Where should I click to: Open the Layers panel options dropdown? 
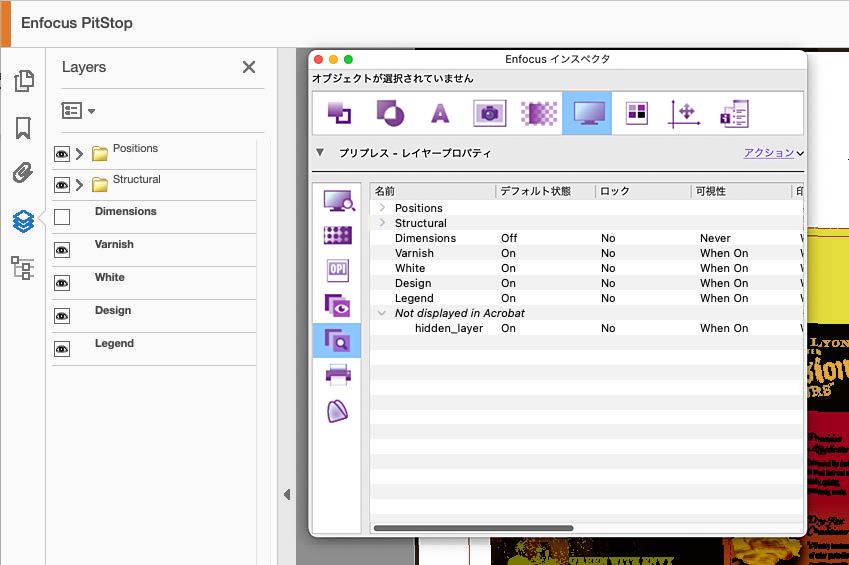(x=78, y=111)
